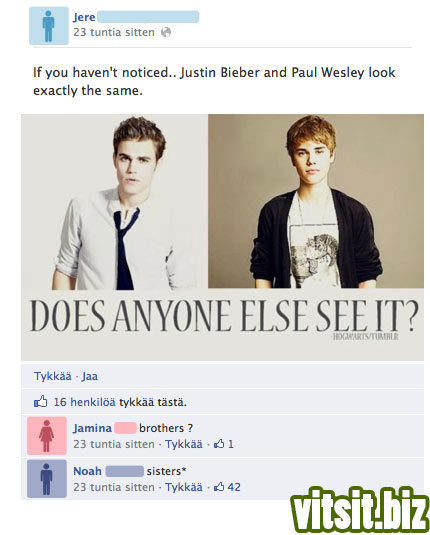Click the globe public privacy icon
Viewport: 430px width, 535px height.
(166, 32)
